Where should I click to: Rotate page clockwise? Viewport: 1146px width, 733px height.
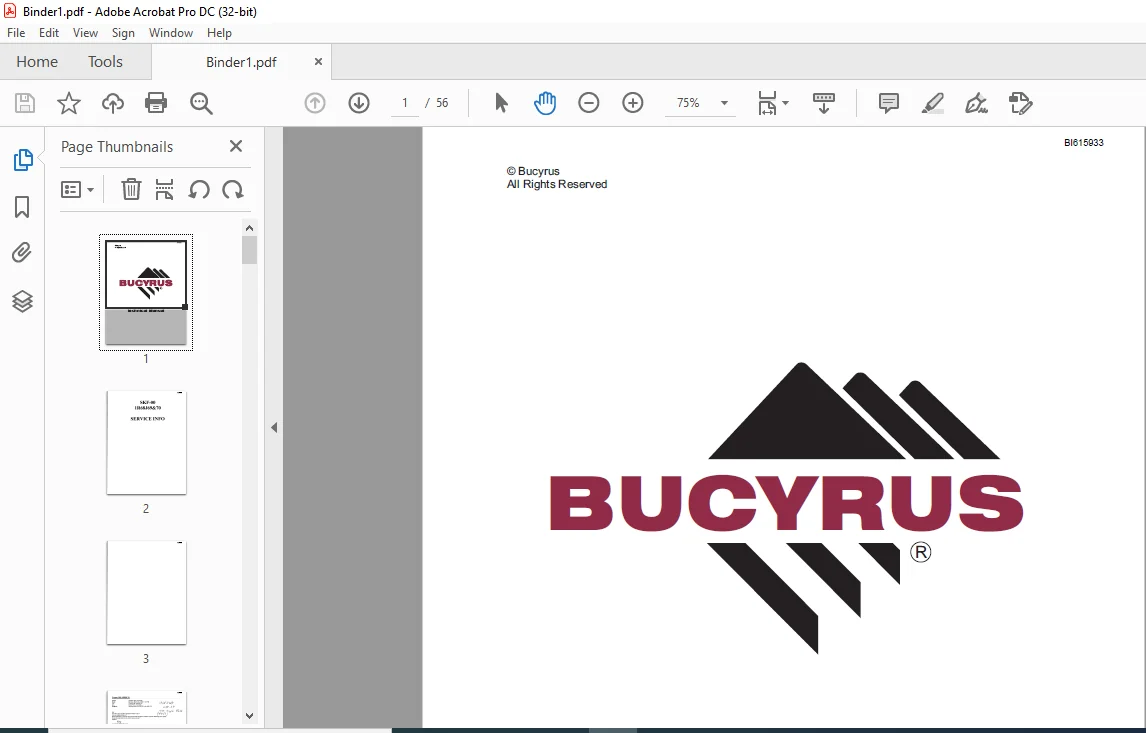coord(233,190)
